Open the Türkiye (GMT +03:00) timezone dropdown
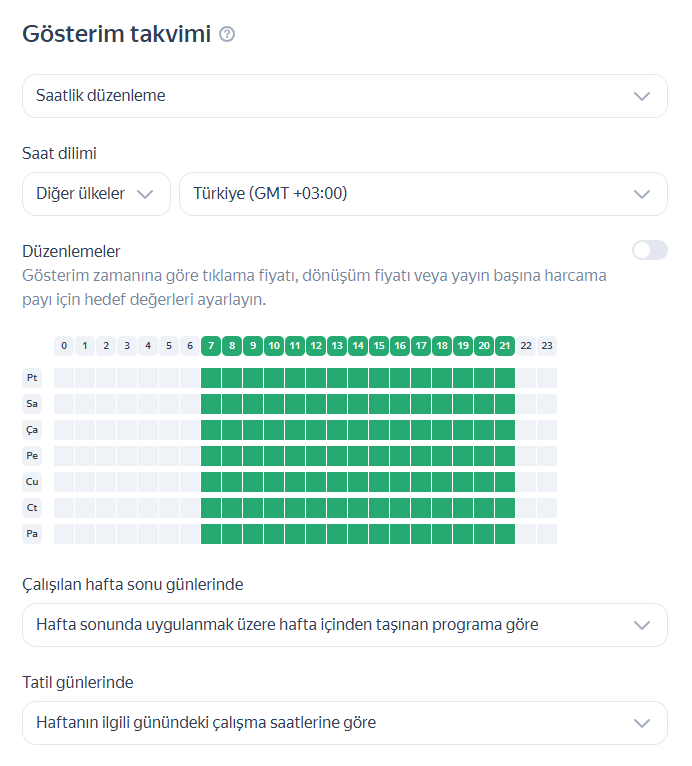The width and height of the screenshot is (692, 766). pos(423,194)
